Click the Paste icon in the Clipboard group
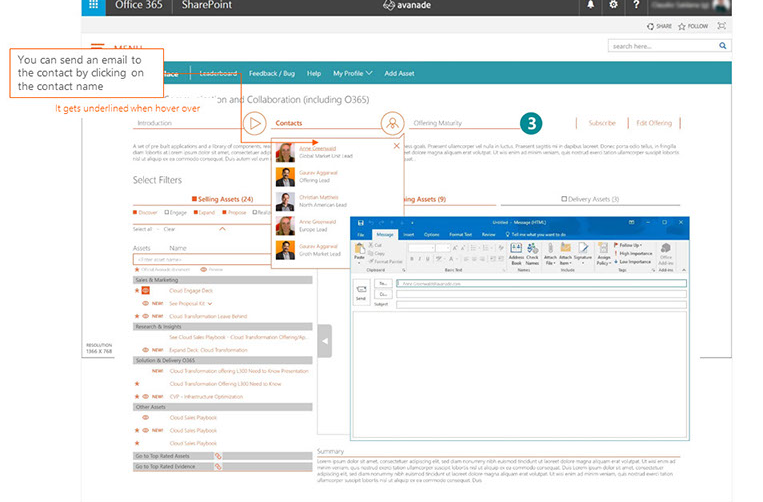Screen dimensions: 763x502 click(x=361, y=251)
